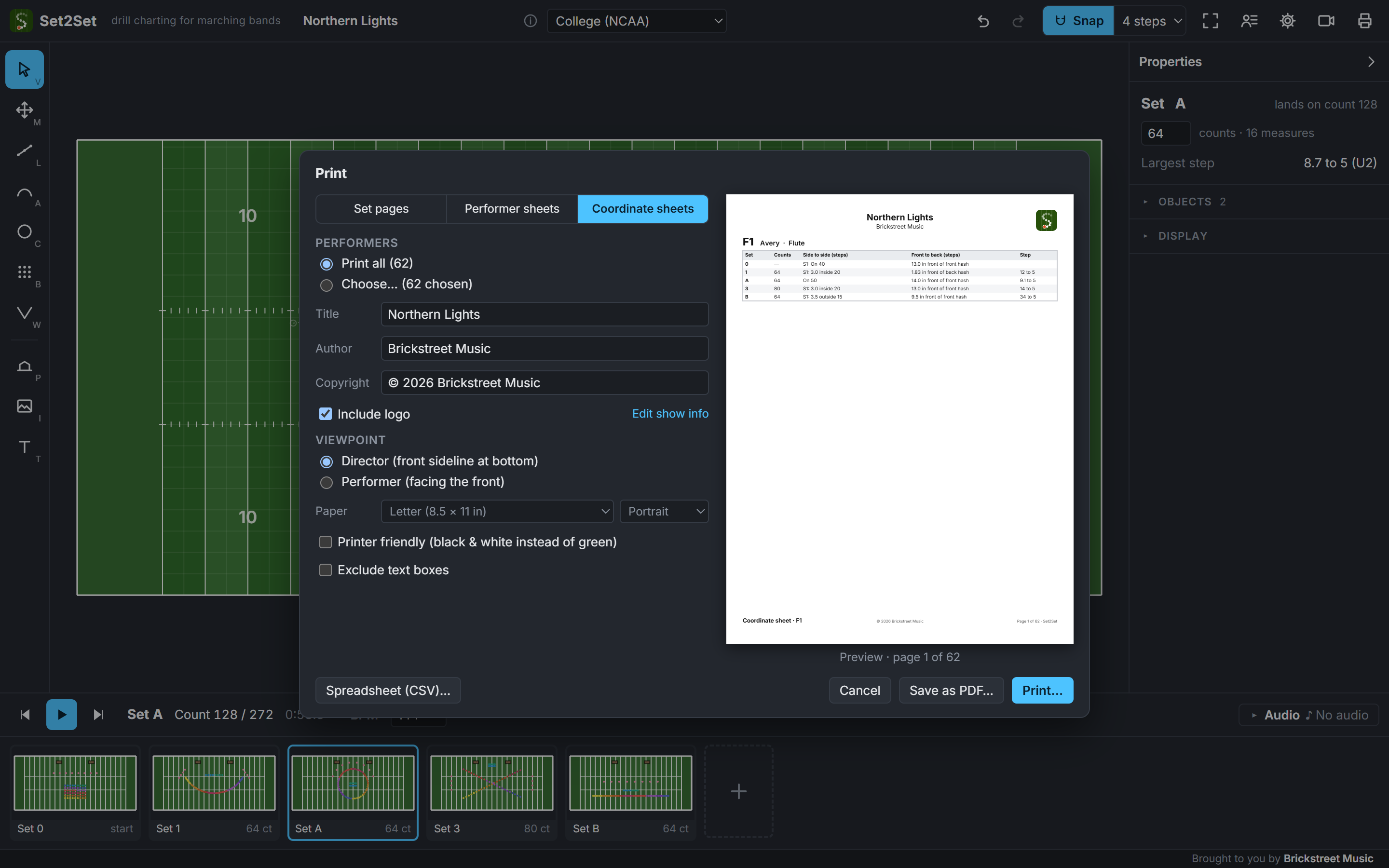Select the Circle tool
The image size is (1389, 868).
[x=24, y=231]
